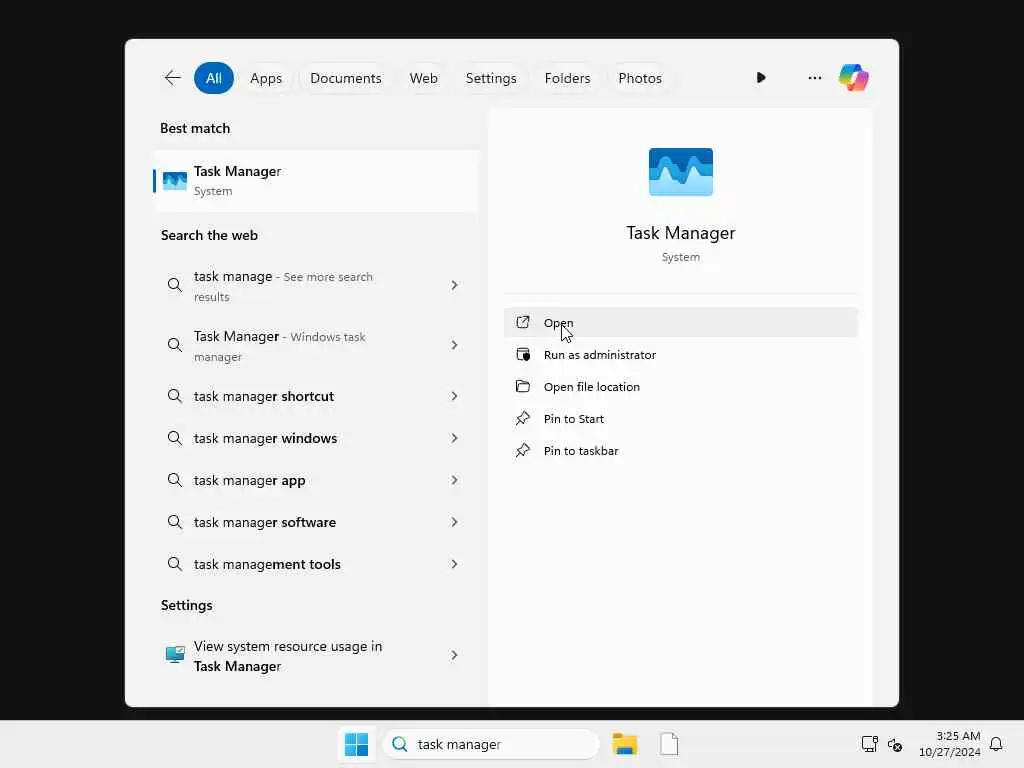
Task: Switch to the Folders filter tab
Action: 567,78
